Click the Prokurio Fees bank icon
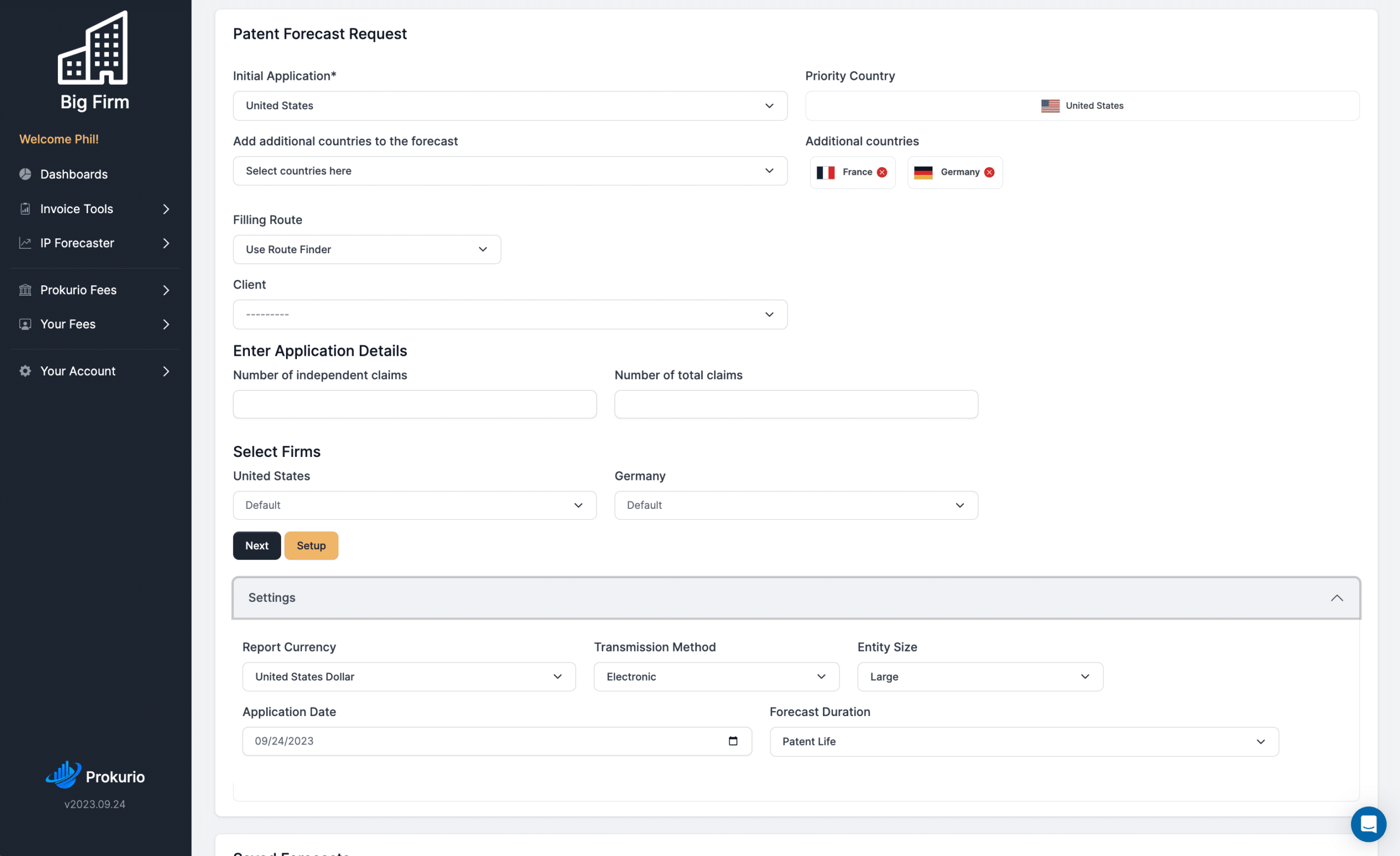Image resolution: width=1400 pixels, height=856 pixels. [x=25, y=290]
